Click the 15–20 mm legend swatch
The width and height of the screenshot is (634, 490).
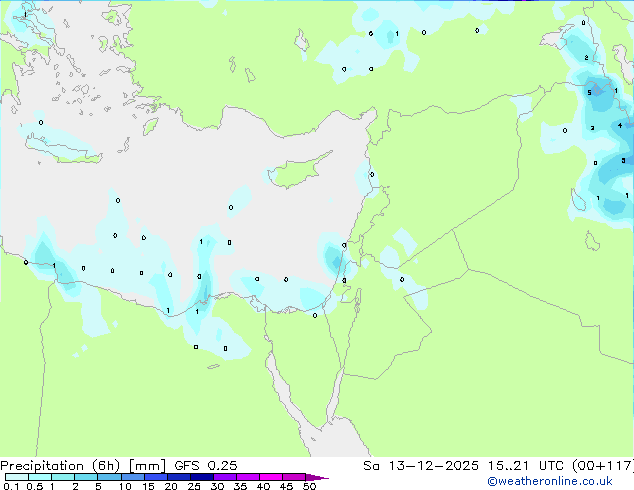[155, 477]
